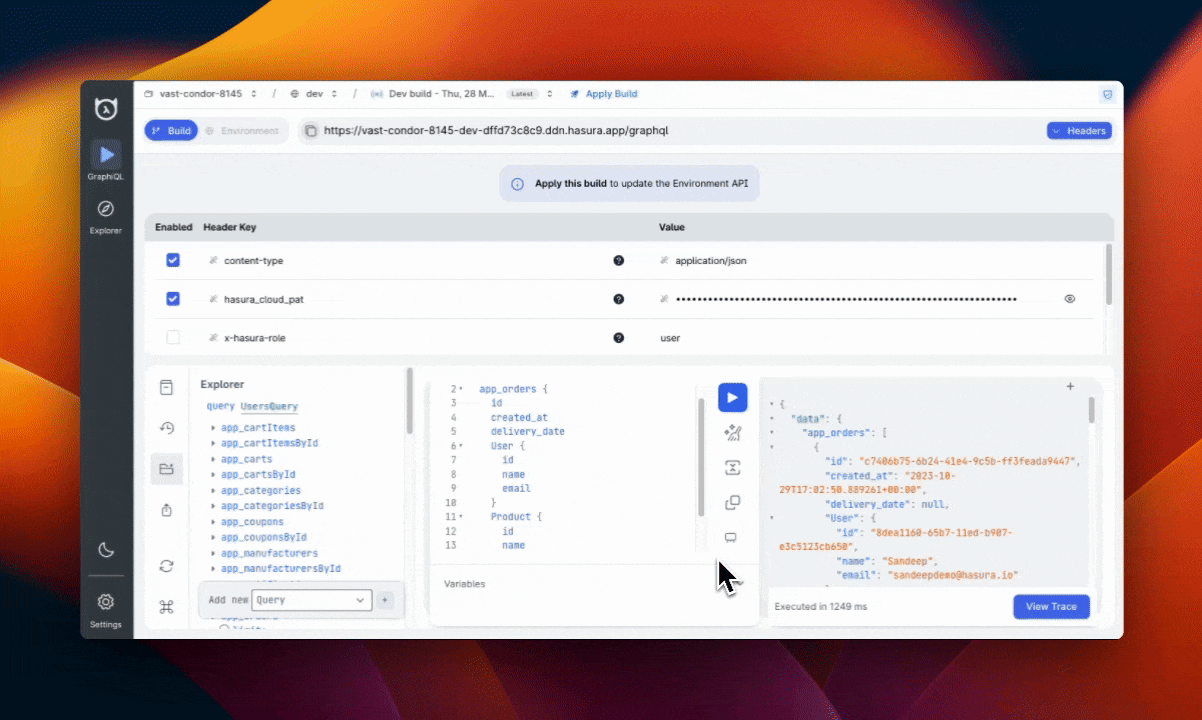Click the query editor scrollbar
This screenshot has width=1202, height=720.
click(701, 457)
